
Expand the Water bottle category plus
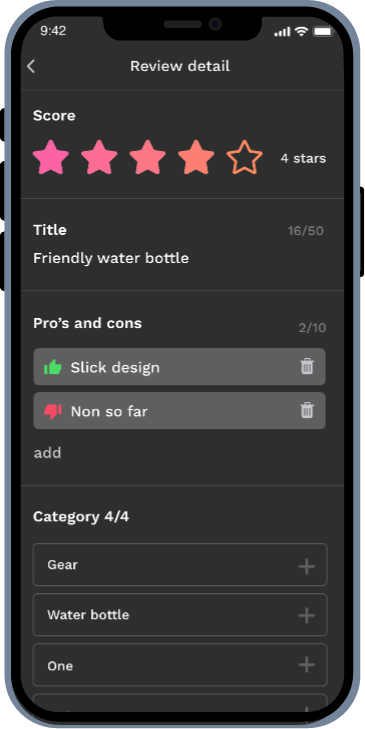[x=306, y=616]
